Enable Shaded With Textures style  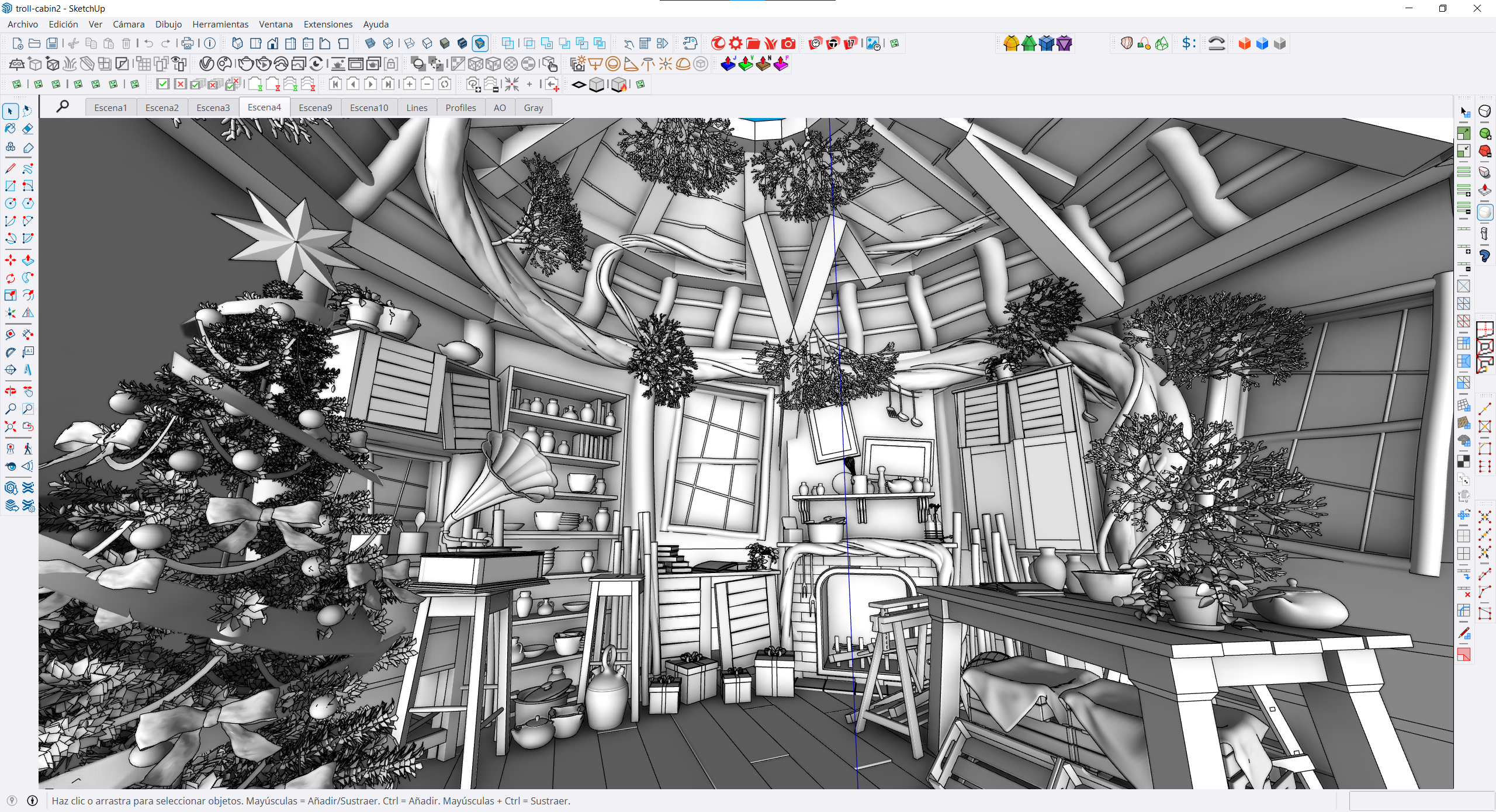click(x=462, y=43)
